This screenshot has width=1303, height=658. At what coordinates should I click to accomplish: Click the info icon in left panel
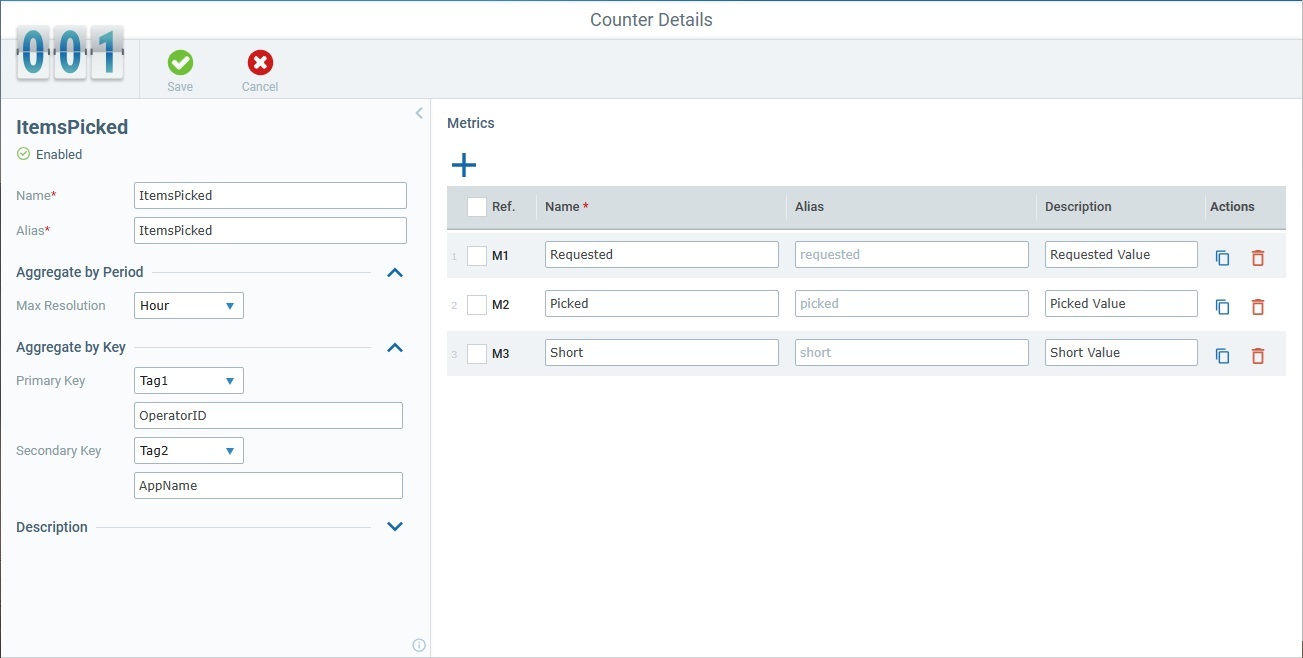(419, 645)
